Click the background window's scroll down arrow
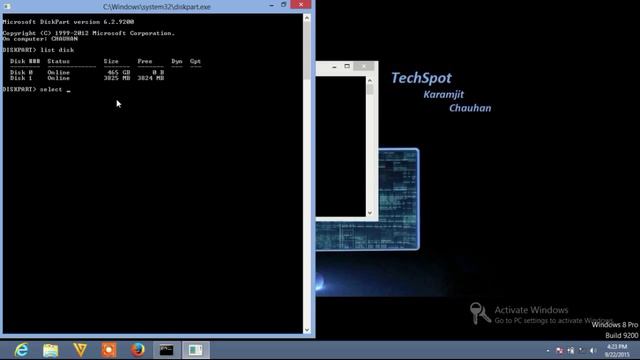640x360 pixels. (370, 213)
